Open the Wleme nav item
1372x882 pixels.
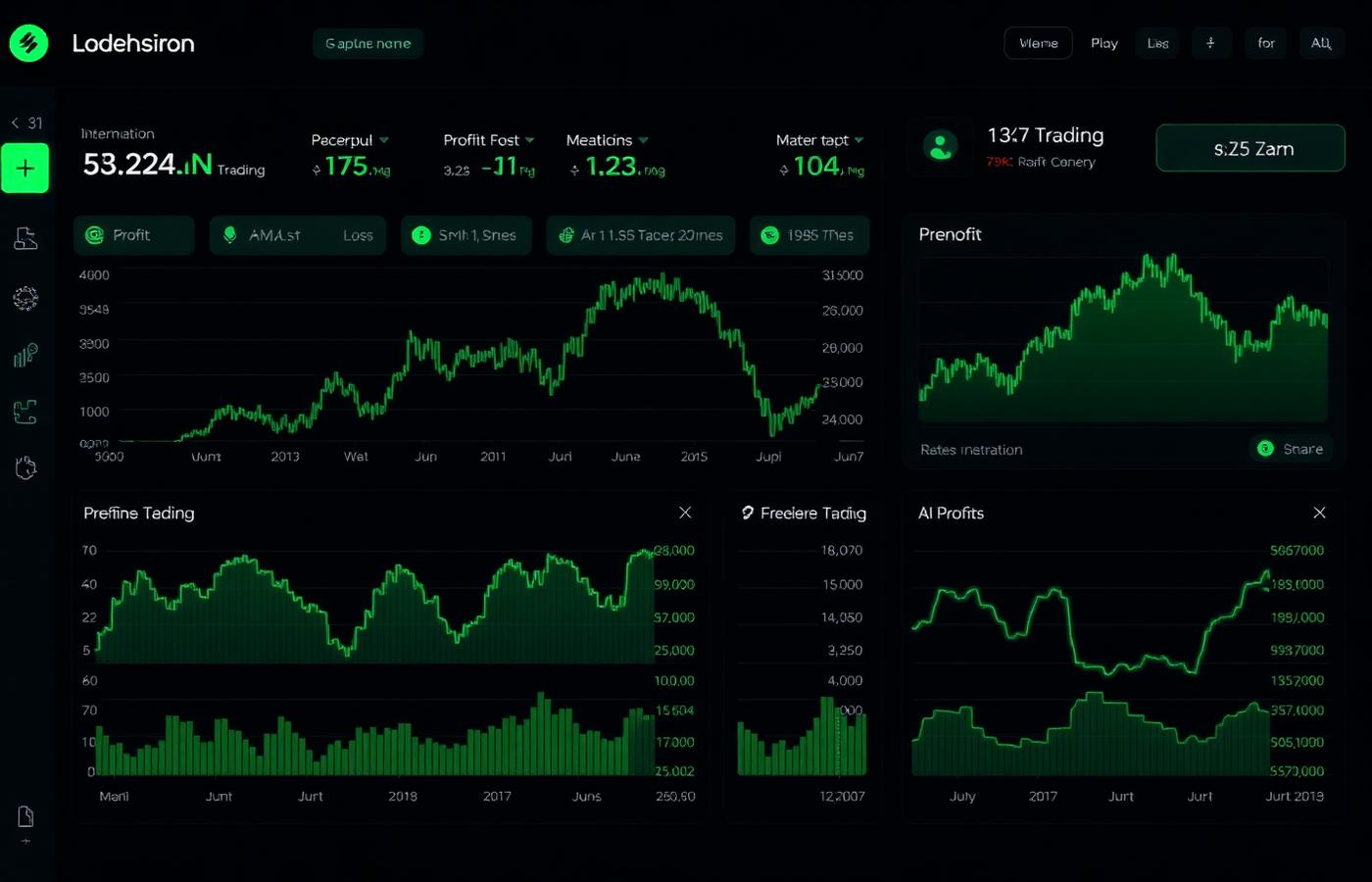tap(1039, 43)
